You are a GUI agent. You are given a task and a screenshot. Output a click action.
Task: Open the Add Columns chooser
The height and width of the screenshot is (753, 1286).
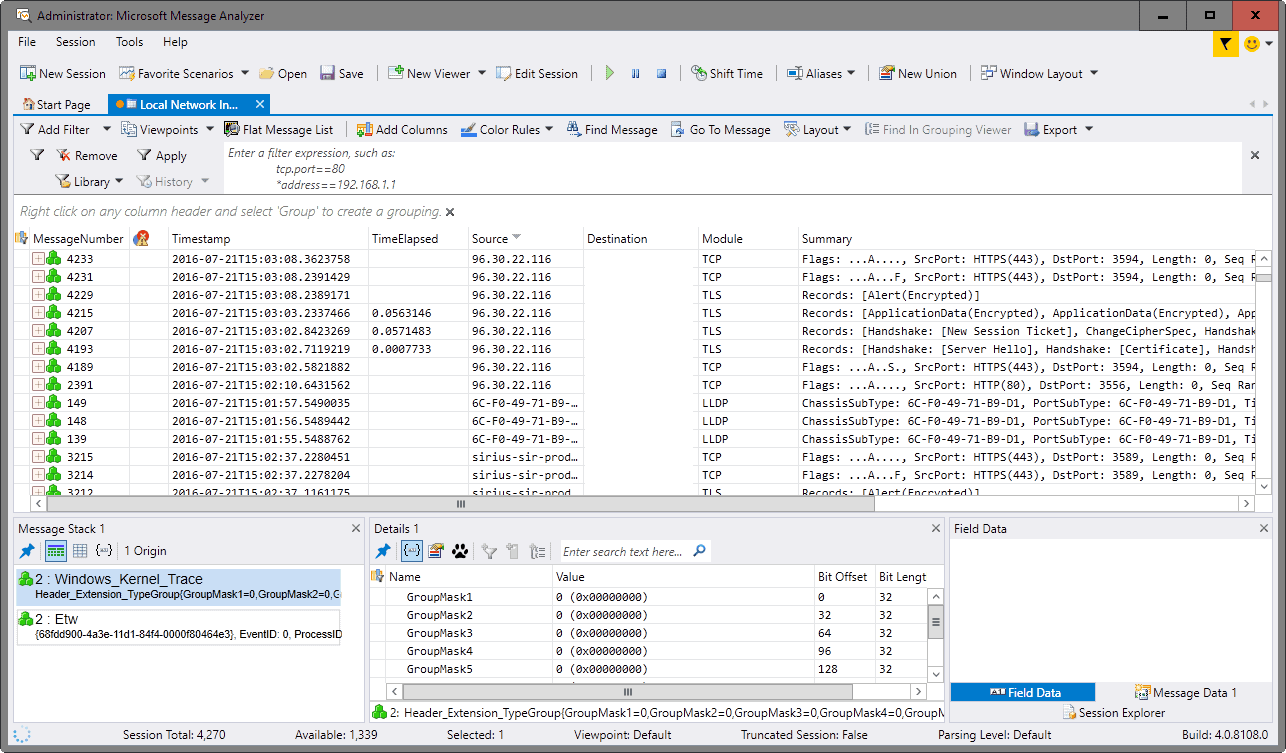pos(403,129)
